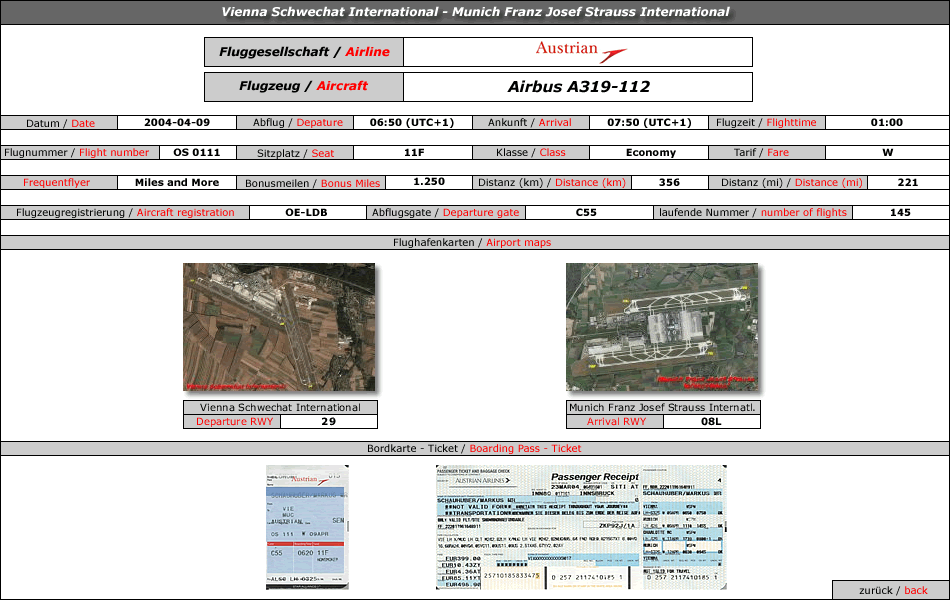Click the page title Vienna Schwechat - Munich
The width and height of the screenshot is (950, 600).
(x=475, y=12)
